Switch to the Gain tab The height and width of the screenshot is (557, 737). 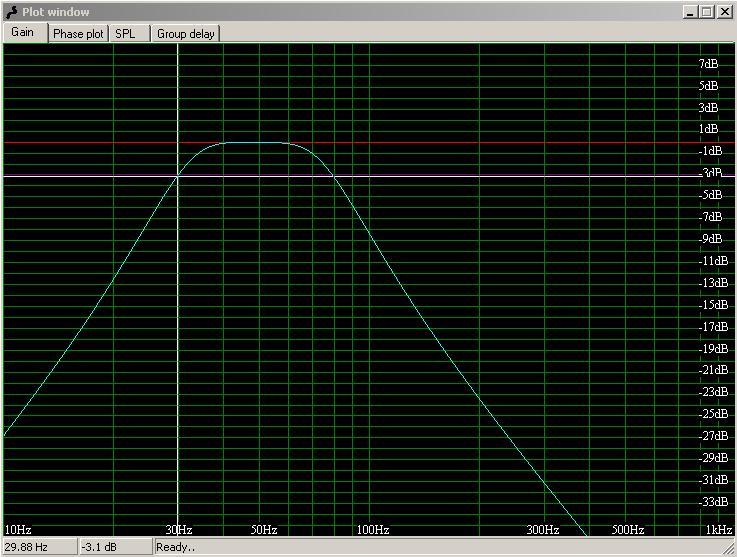tap(24, 32)
